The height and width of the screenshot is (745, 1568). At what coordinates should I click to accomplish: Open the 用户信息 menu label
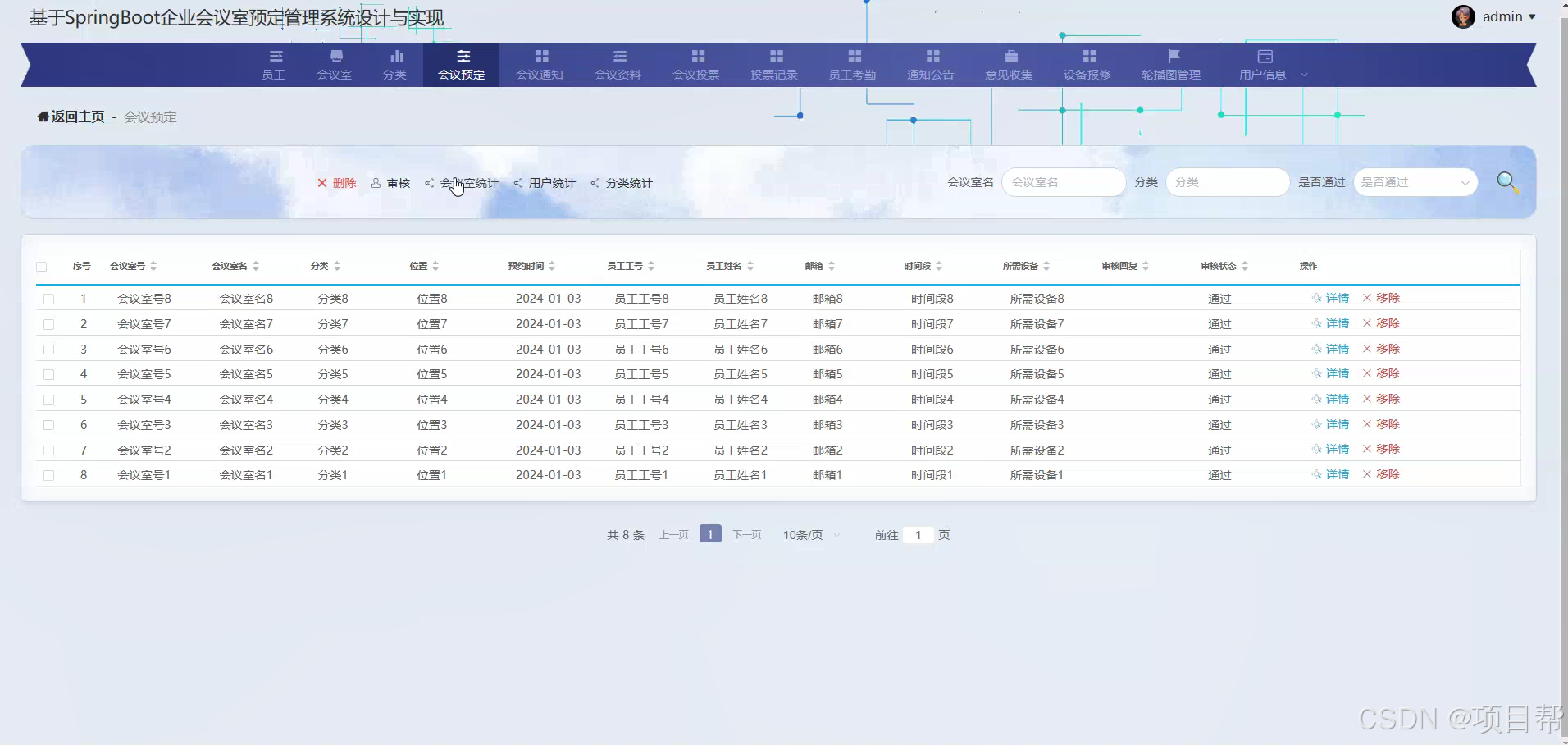coord(1263,75)
